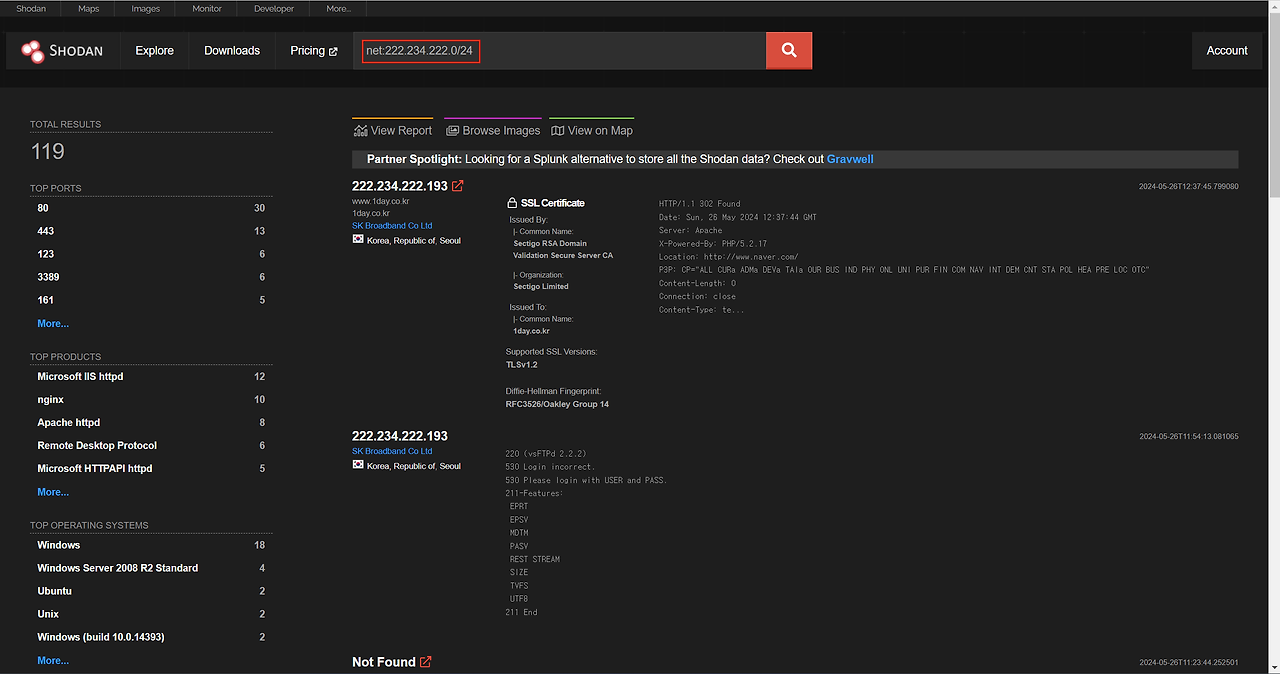This screenshot has height=674, width=1280.
Task: Filter results by Microsoft IIS httpd
Action: [80, 377]
